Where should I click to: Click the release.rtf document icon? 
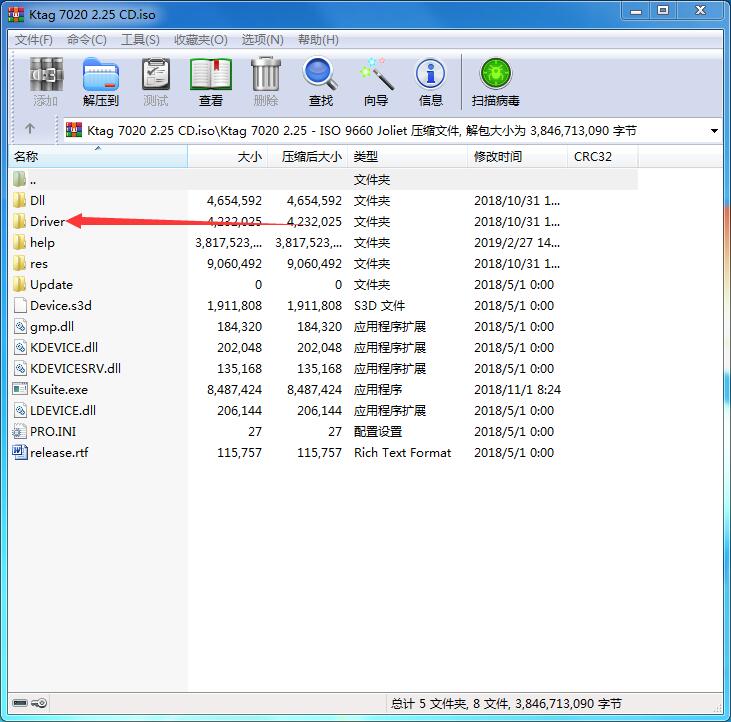(x=20, y=452)
